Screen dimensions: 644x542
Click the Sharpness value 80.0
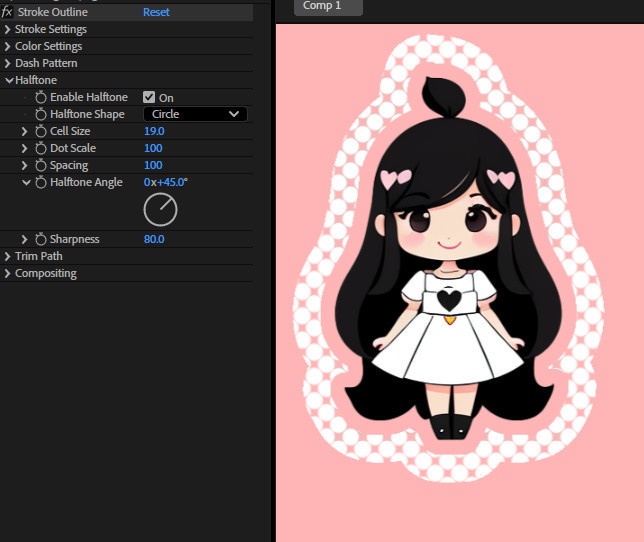[154, 239]
